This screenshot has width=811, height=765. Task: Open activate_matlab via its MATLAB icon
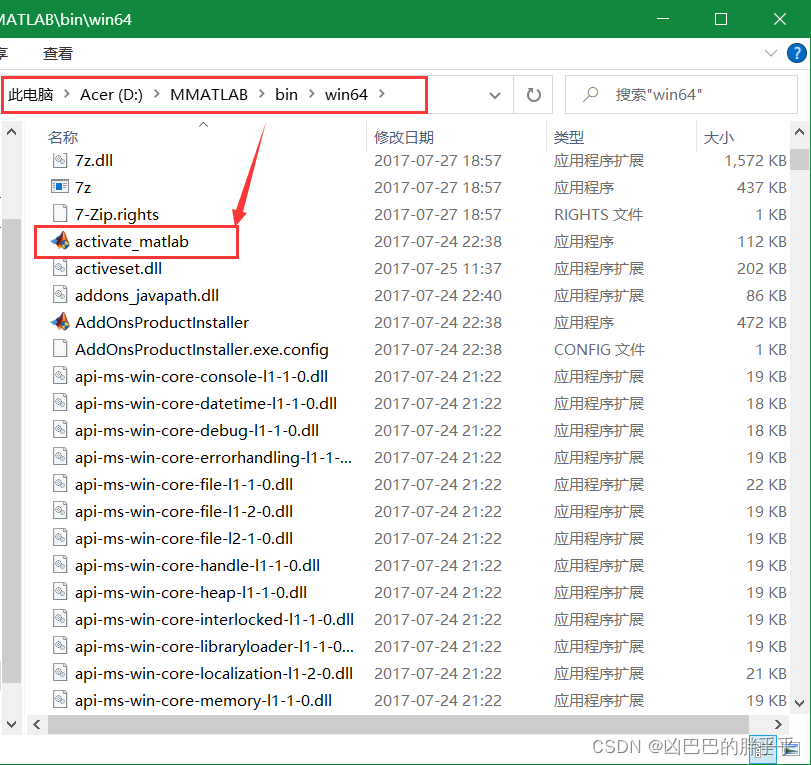60,241
